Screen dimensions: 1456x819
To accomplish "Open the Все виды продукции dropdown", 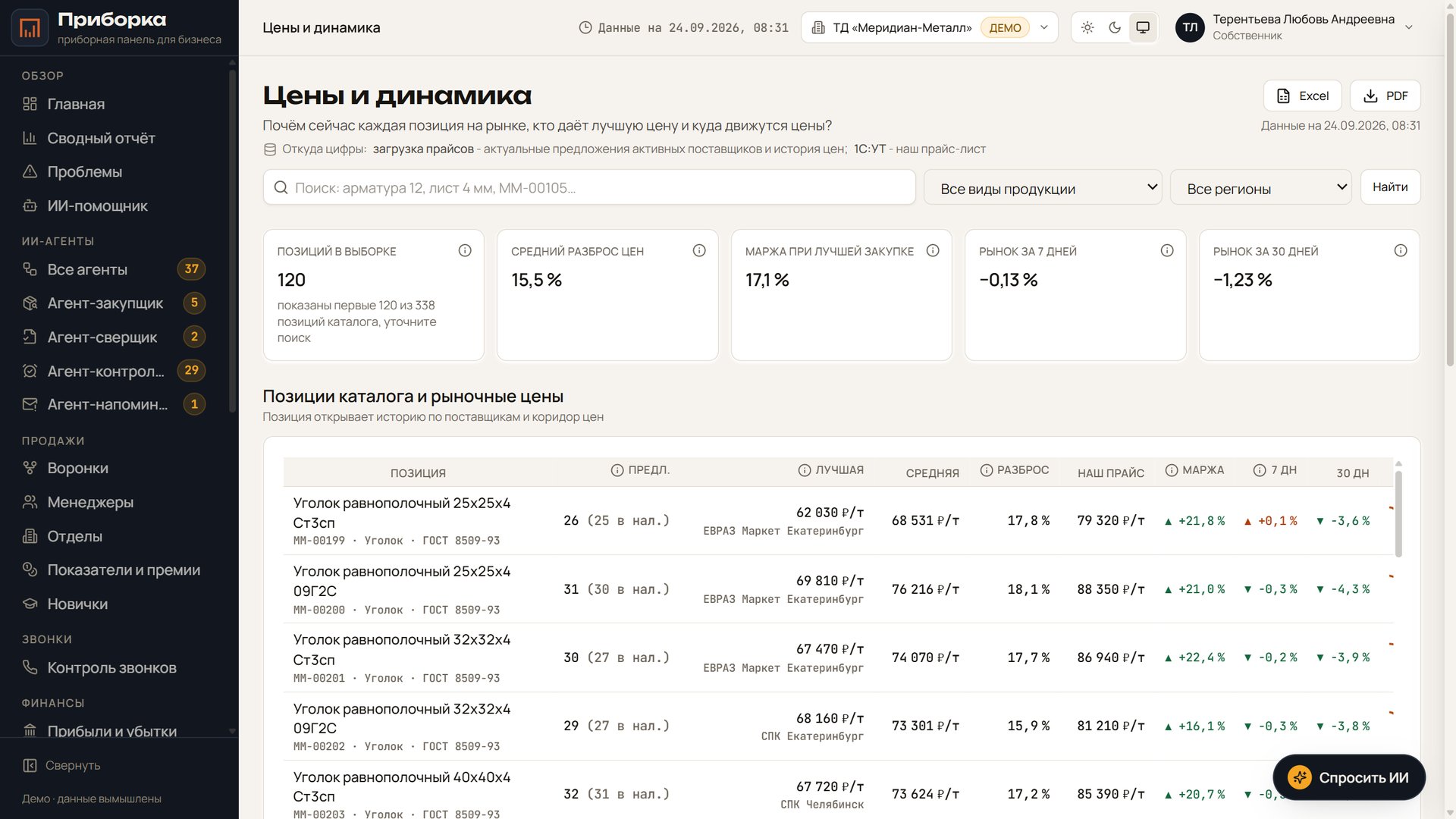I will (1043, 187).
